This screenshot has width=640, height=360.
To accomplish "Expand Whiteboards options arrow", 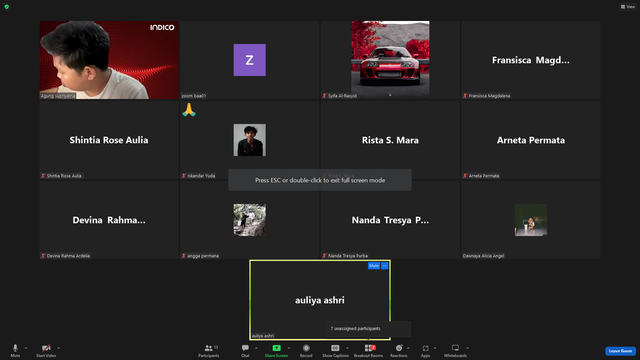I will (x=467, y=348).
